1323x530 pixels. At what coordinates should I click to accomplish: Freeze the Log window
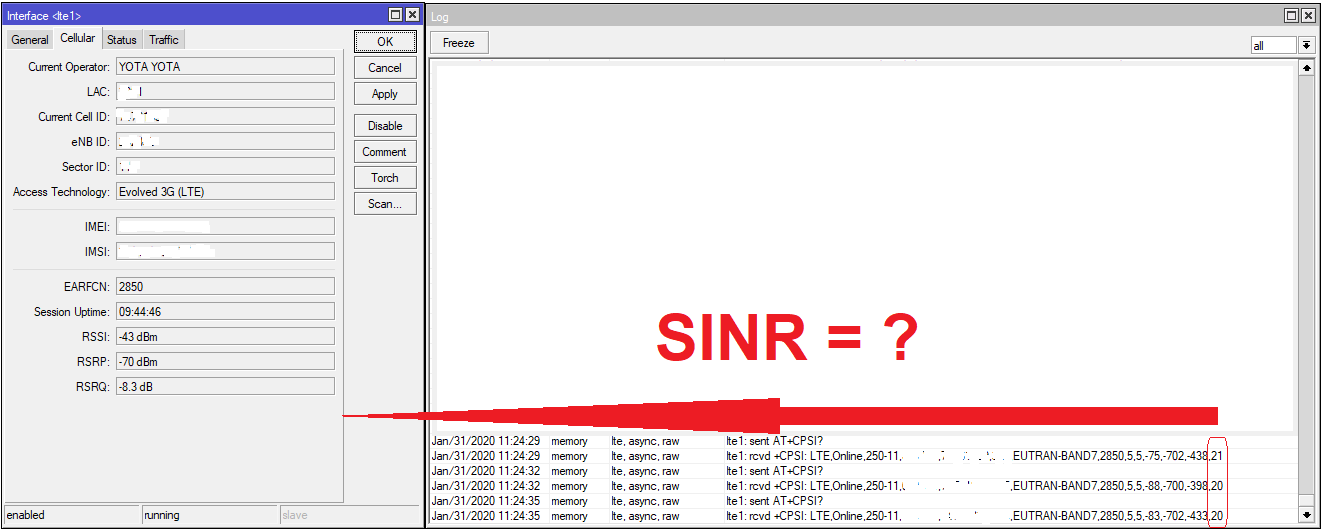[459, 43]
